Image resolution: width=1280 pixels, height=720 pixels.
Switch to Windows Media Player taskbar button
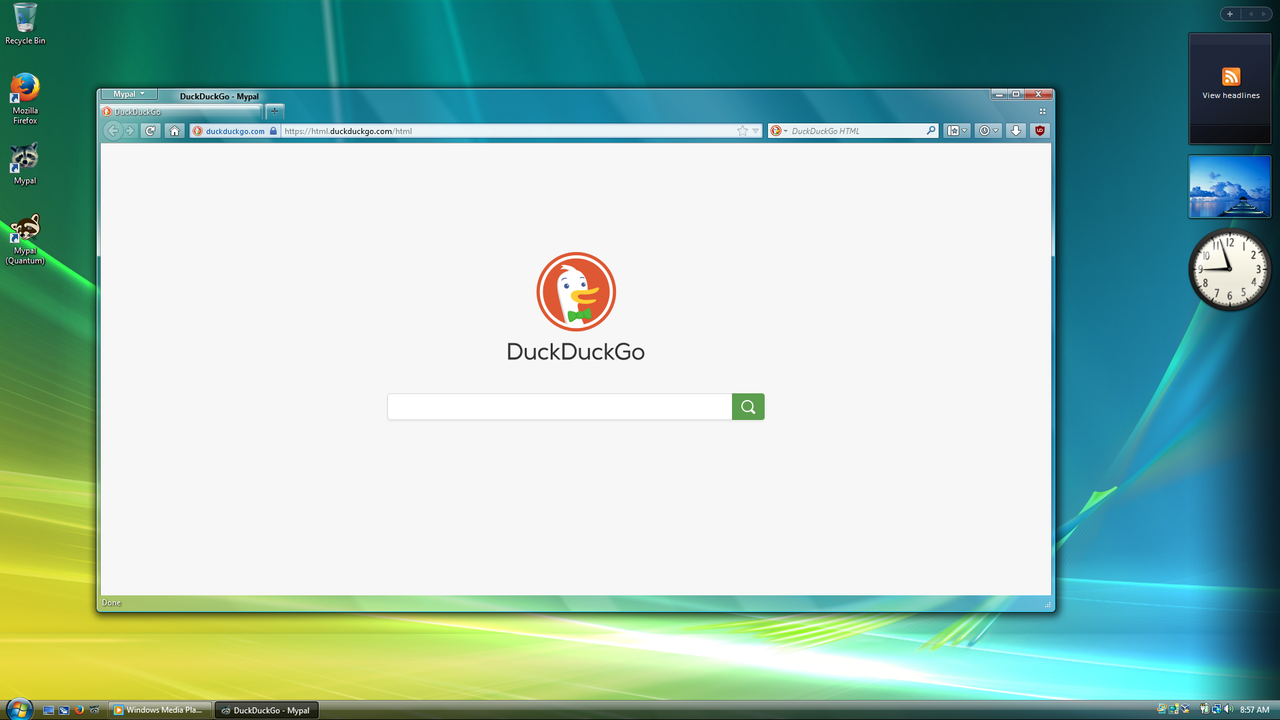click(x=159, y=710)
